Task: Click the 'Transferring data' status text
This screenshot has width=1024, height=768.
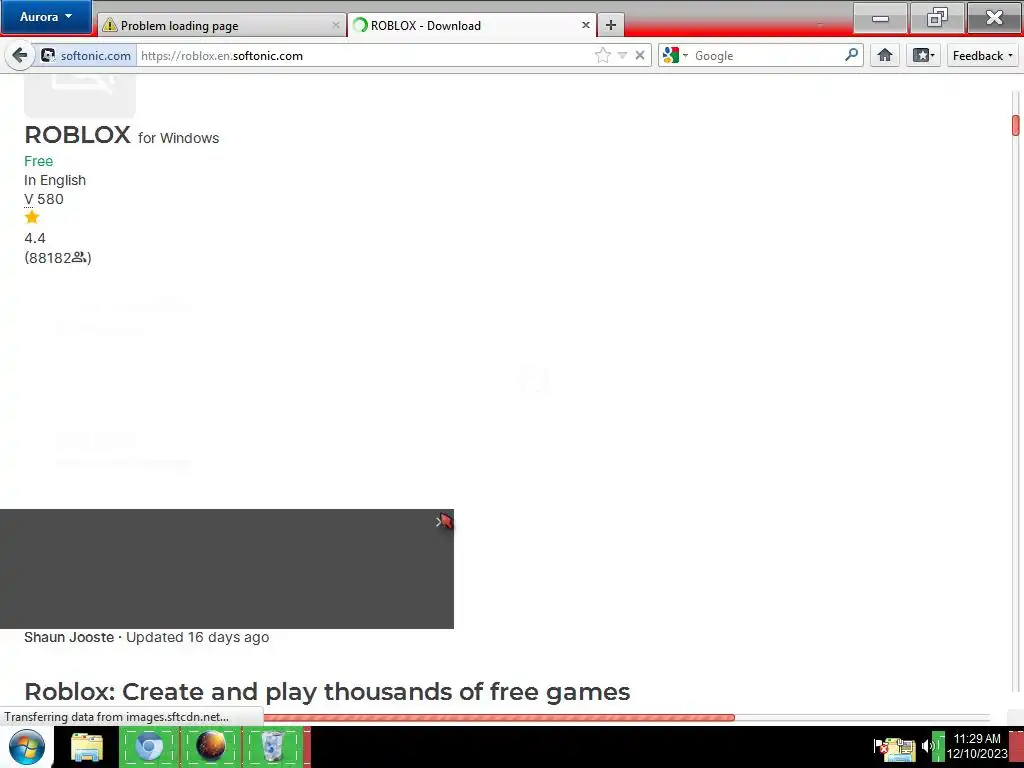Action: coord(116,717)
